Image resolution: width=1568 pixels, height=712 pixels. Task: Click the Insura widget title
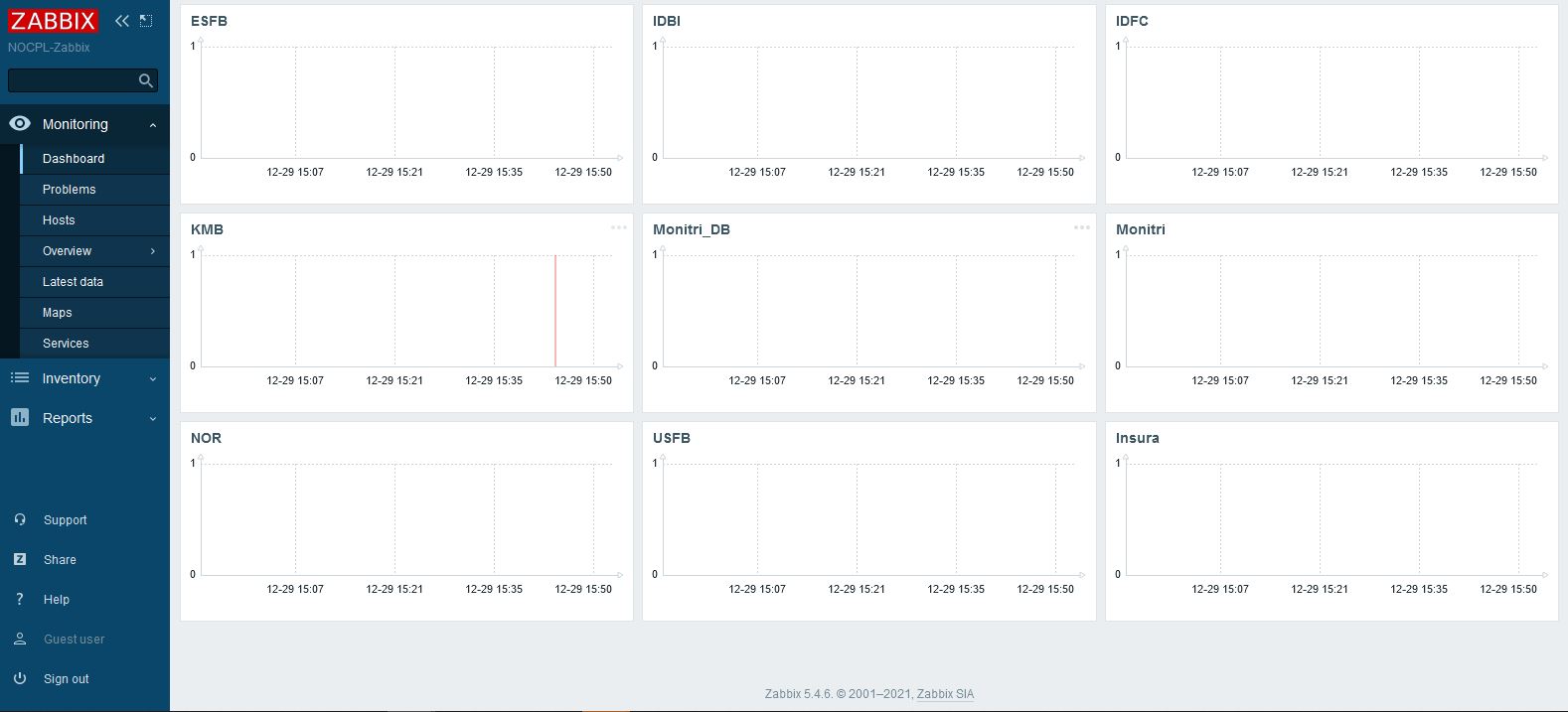[x=1138, y=438]
